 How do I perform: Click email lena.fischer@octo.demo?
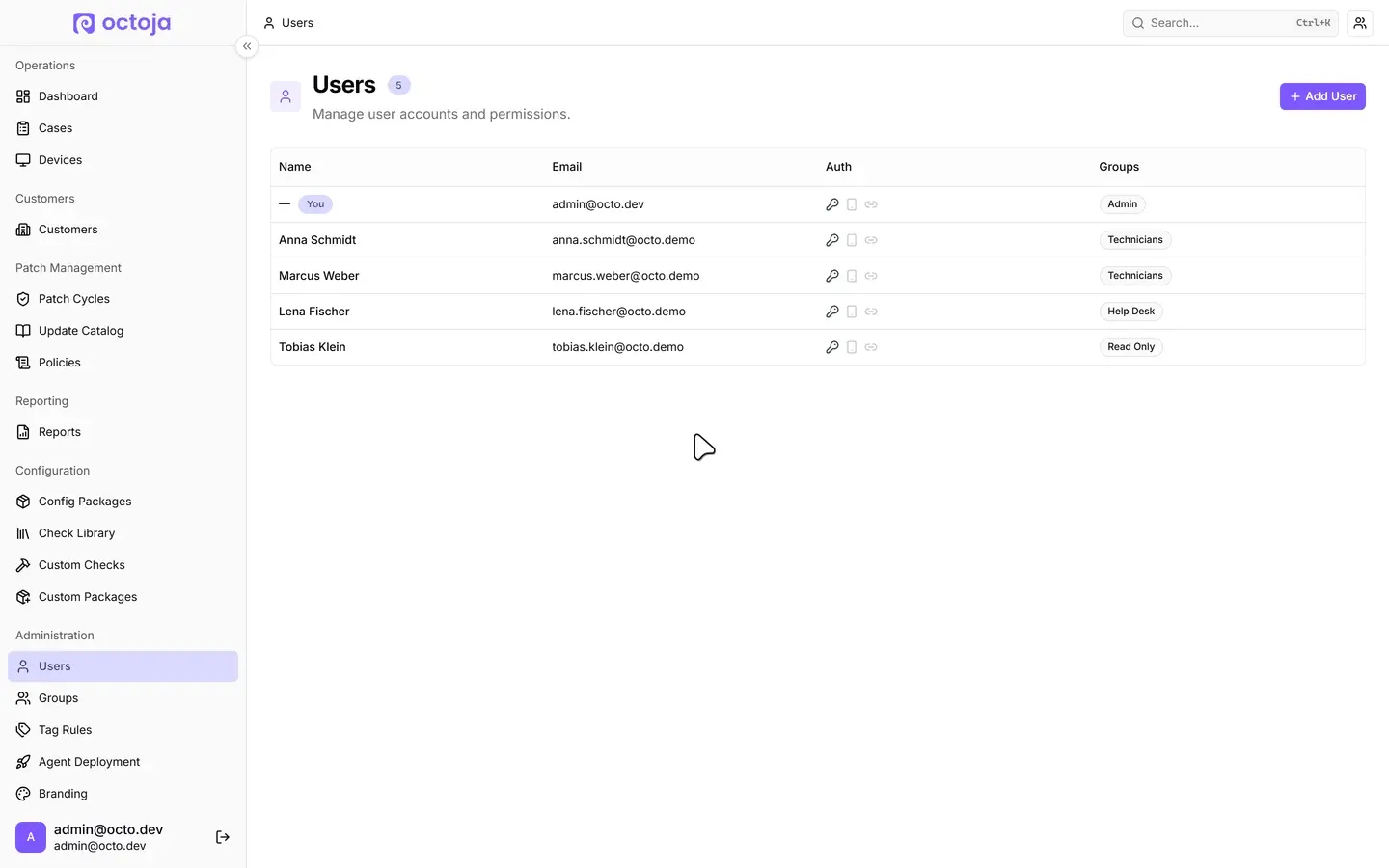click(618, 312)
